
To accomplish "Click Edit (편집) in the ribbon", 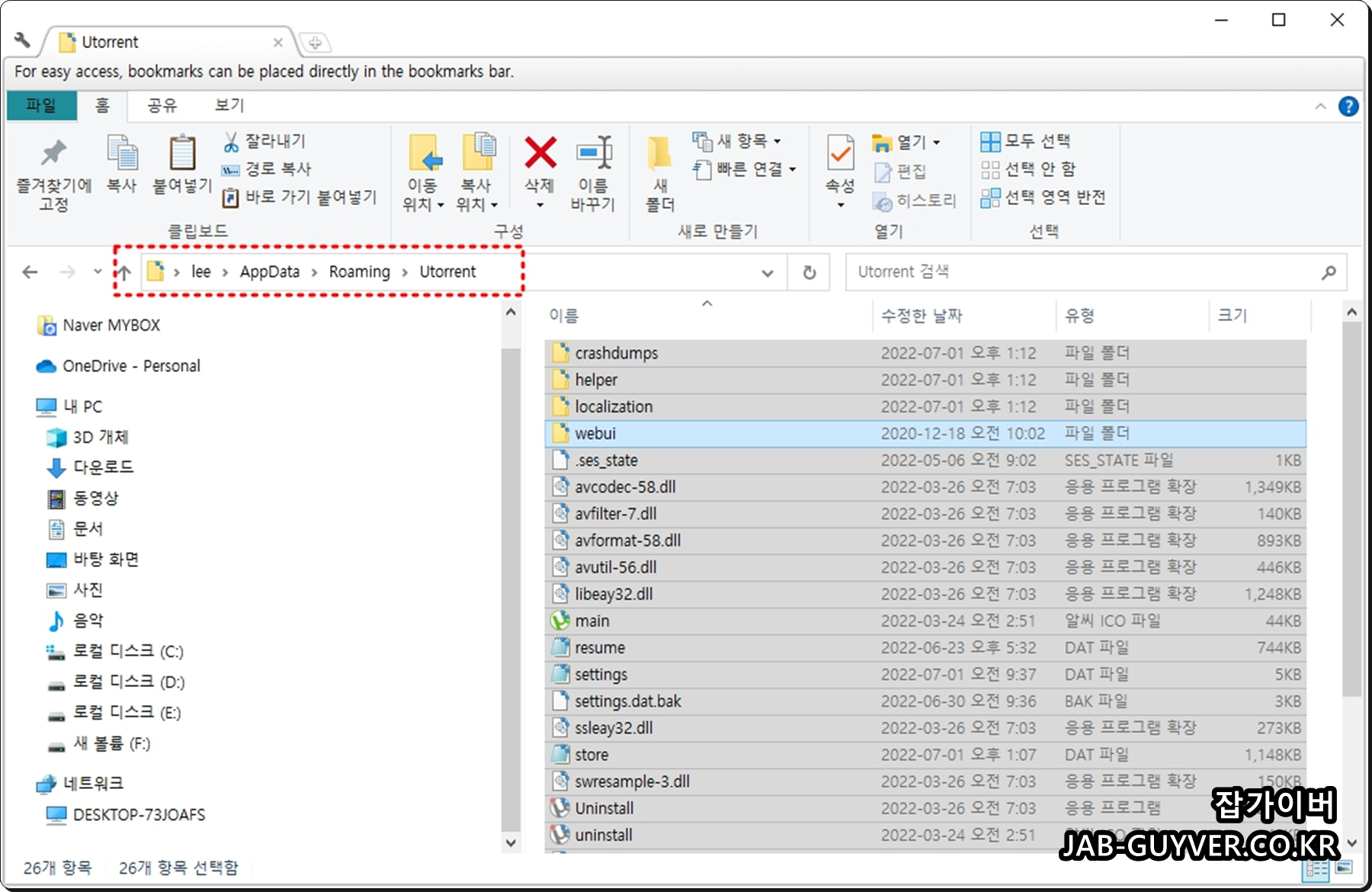I will pos(899,172).
